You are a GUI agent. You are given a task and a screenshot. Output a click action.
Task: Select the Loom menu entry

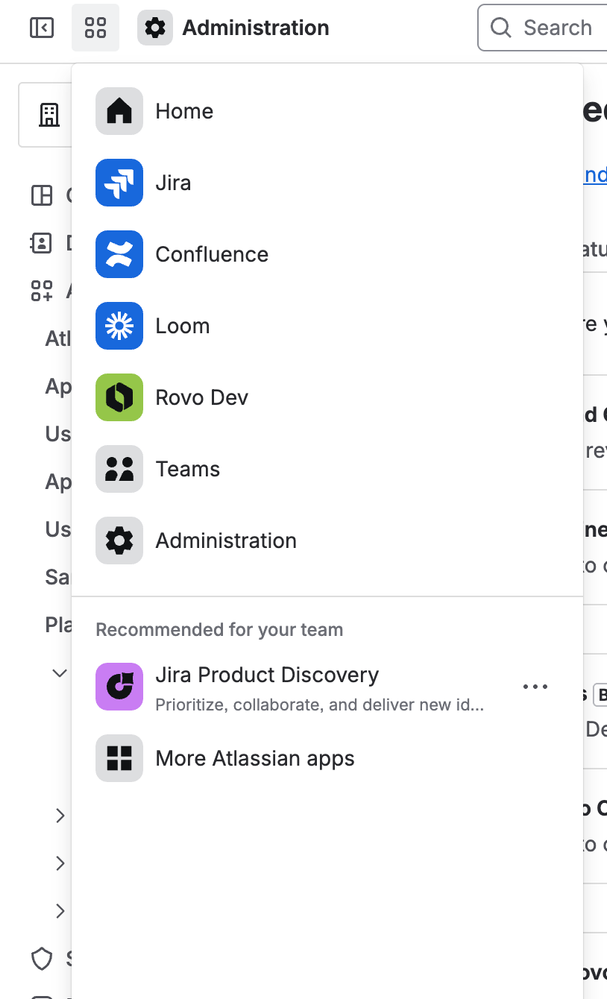[x=327, y=326]
